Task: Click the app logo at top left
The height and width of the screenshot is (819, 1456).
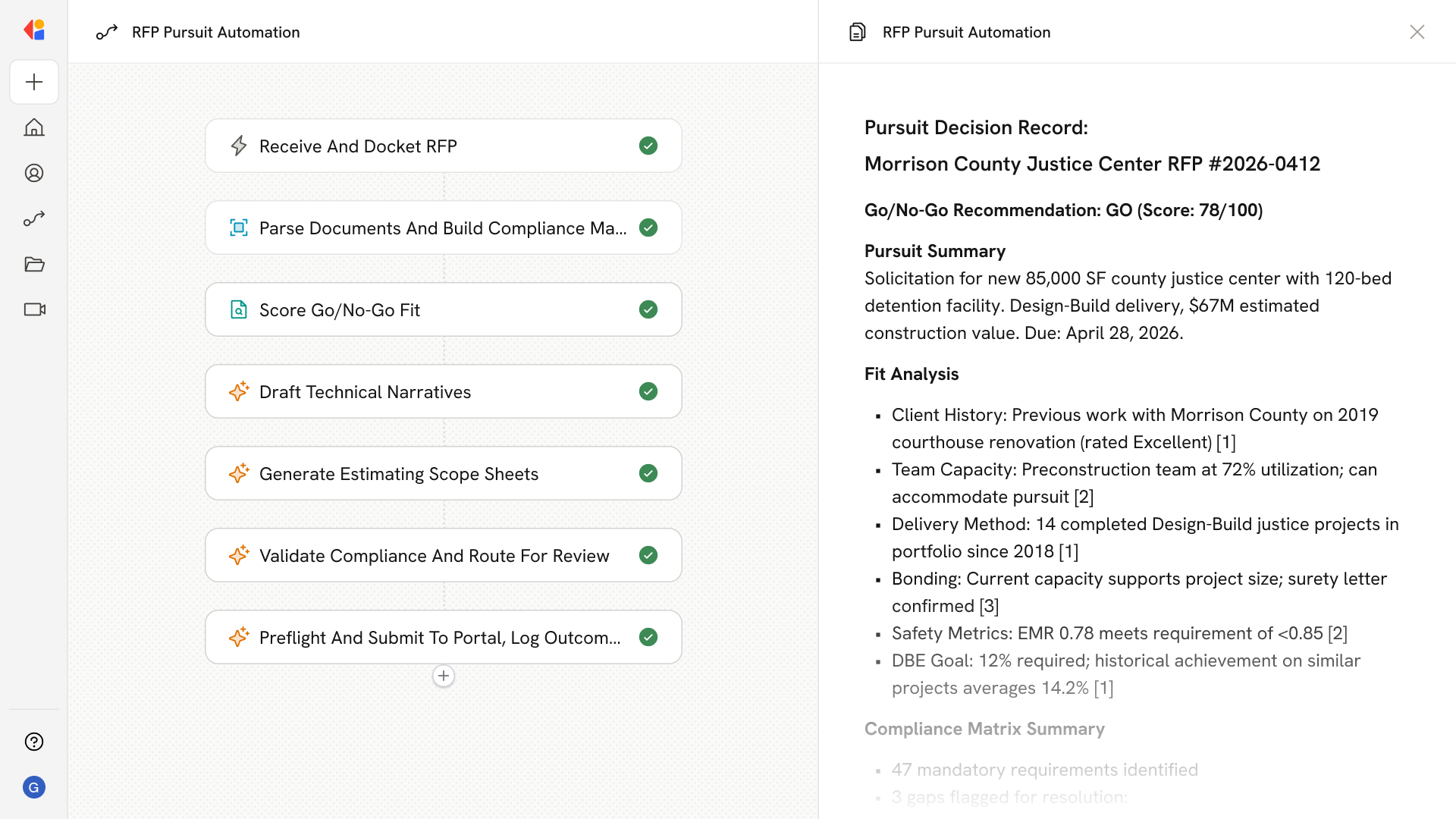Action: tap(34, 30)
